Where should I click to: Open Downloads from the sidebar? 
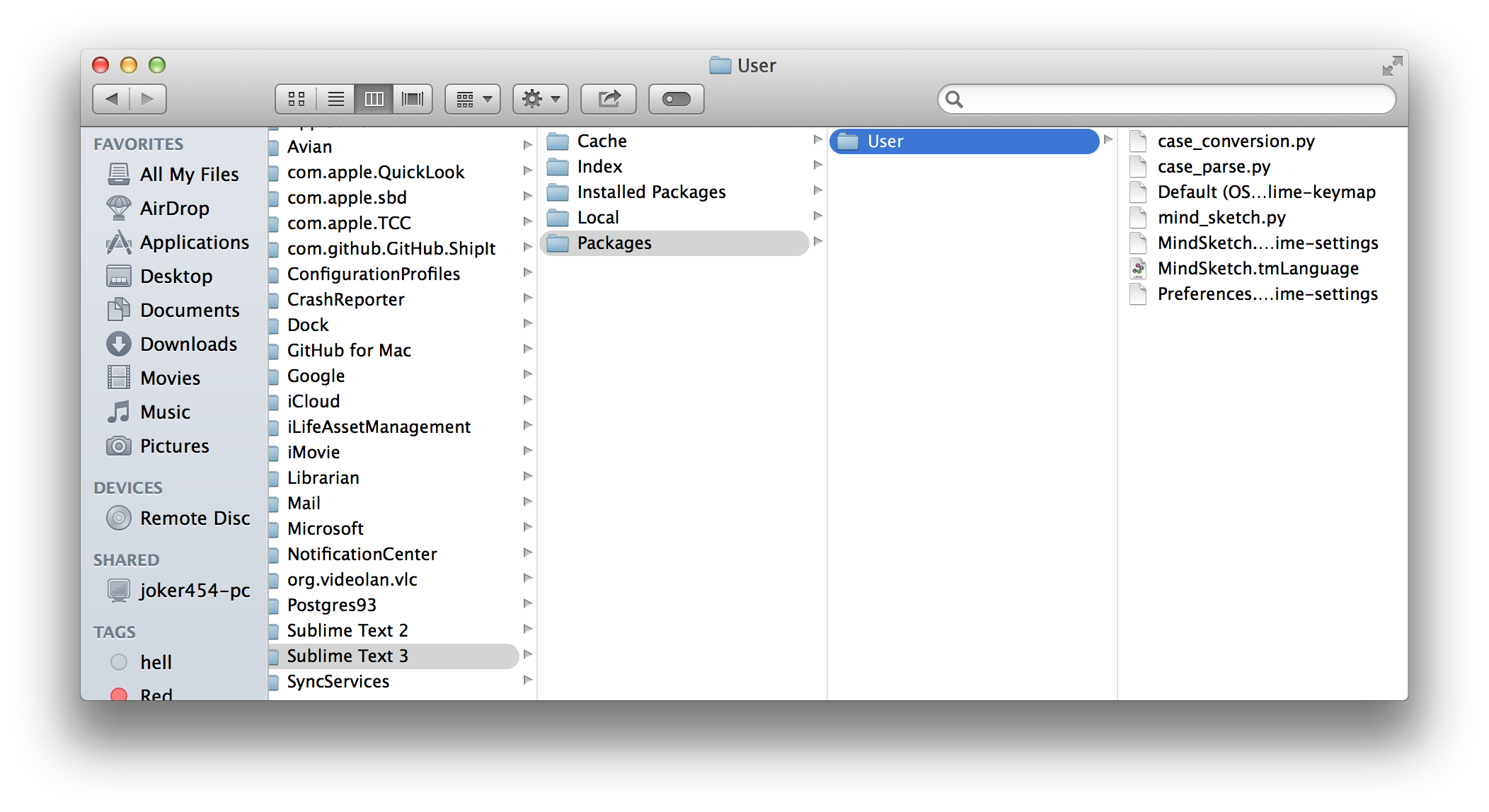[x=188, y=344]
